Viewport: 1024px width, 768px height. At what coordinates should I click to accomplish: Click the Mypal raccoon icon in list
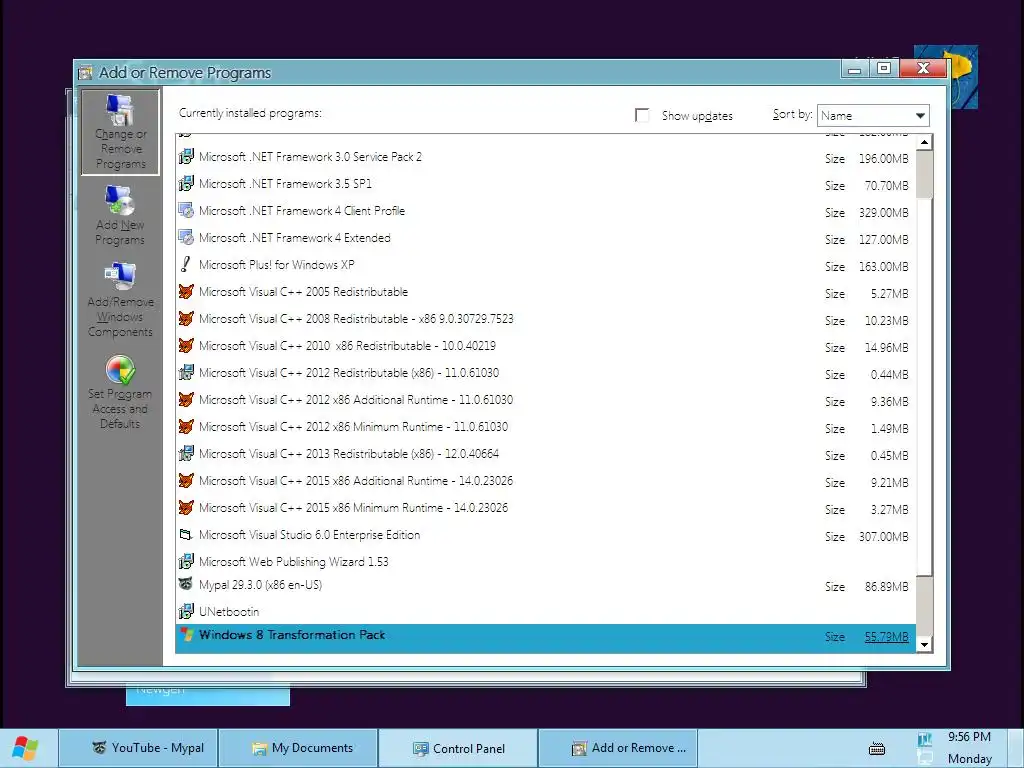click(x=186, y=584)
